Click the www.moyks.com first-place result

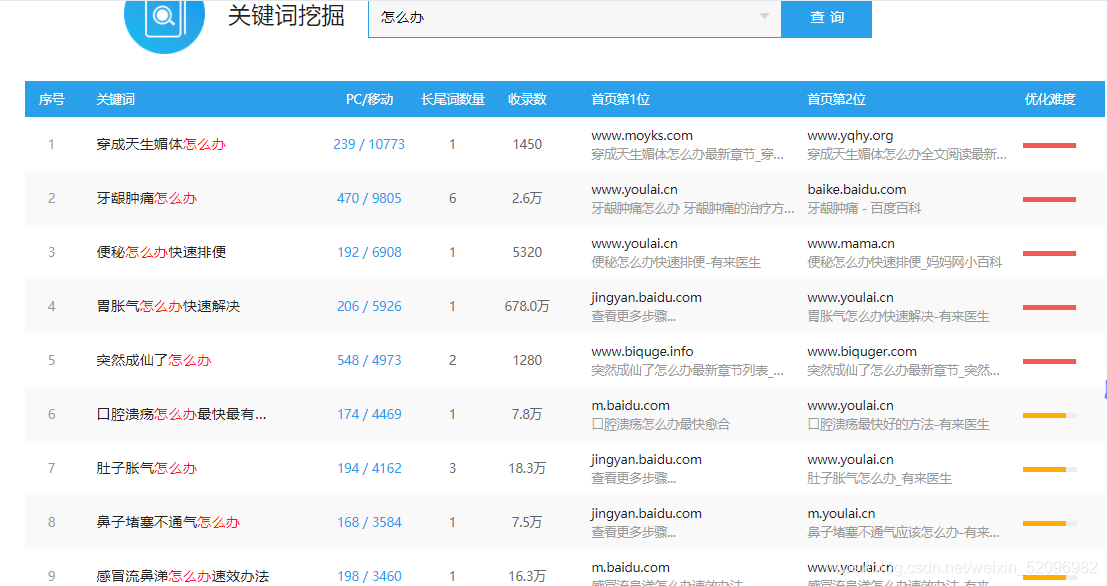[x=642, y=136]
